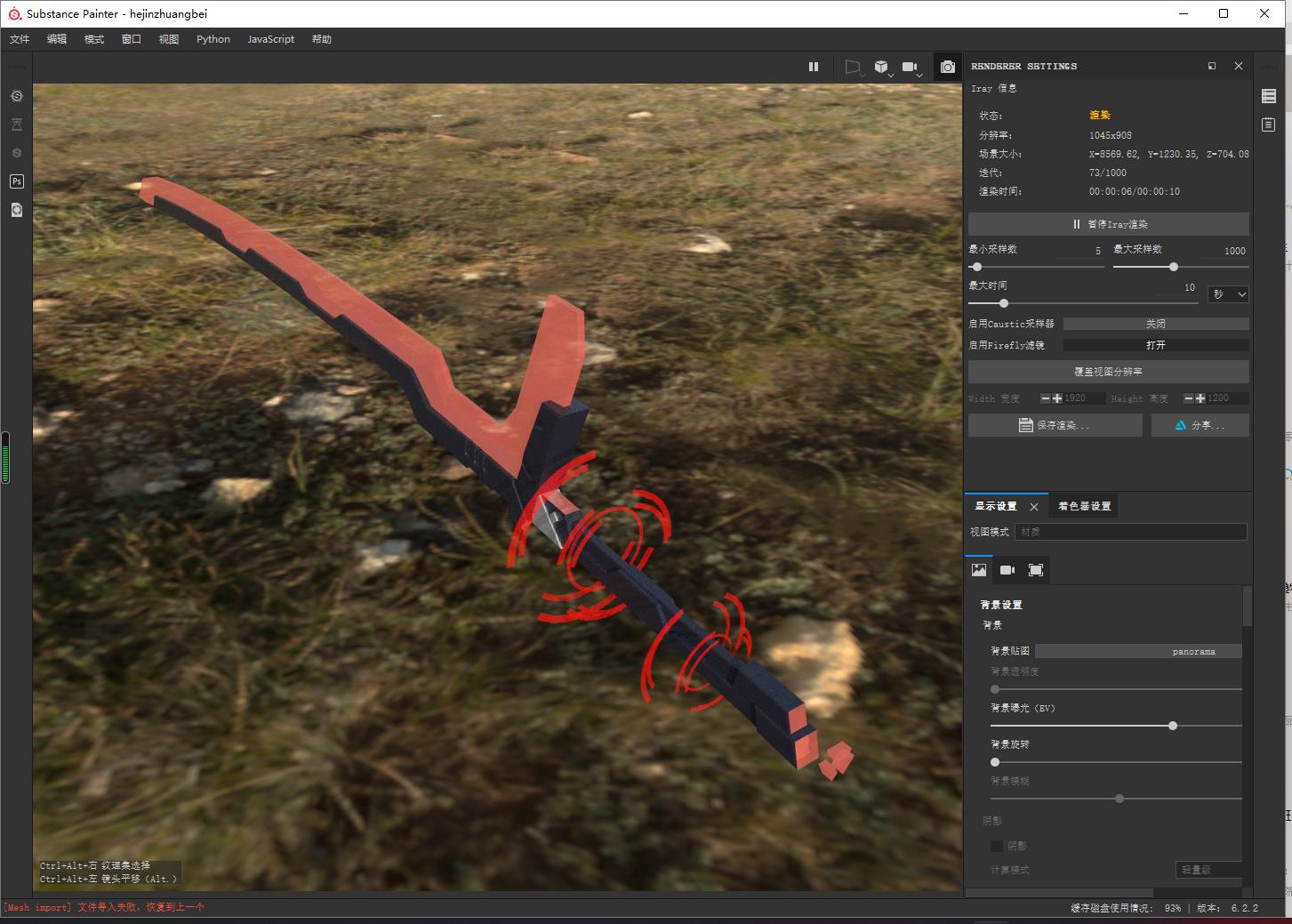Select the background image settings tab icon
The image size is (1292, 924).
click(x=979, y=570)
